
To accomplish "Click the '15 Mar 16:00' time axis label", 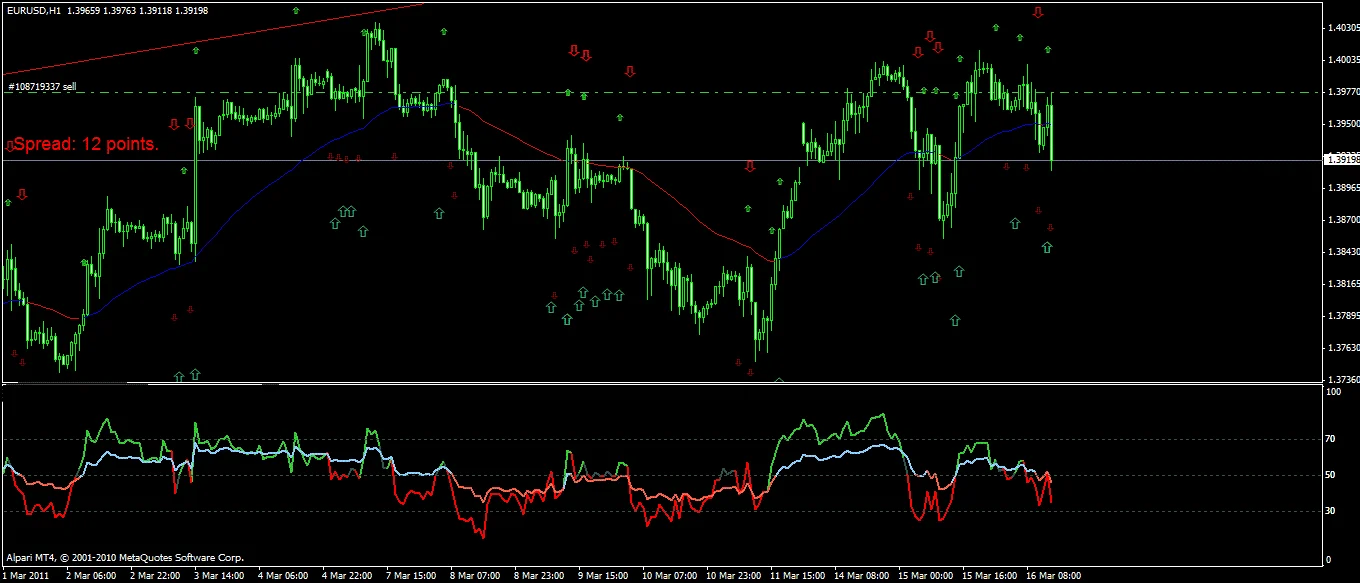I will 989,576.
